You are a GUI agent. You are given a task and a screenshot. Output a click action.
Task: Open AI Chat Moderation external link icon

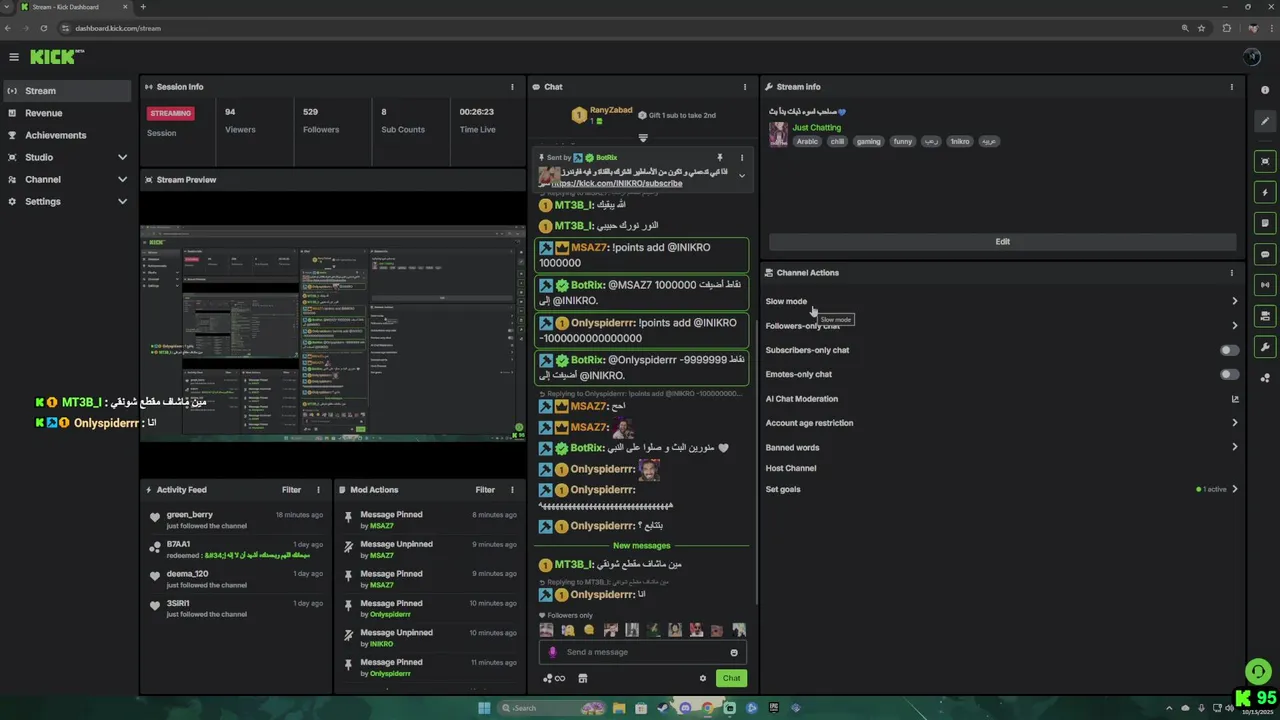1235,399
